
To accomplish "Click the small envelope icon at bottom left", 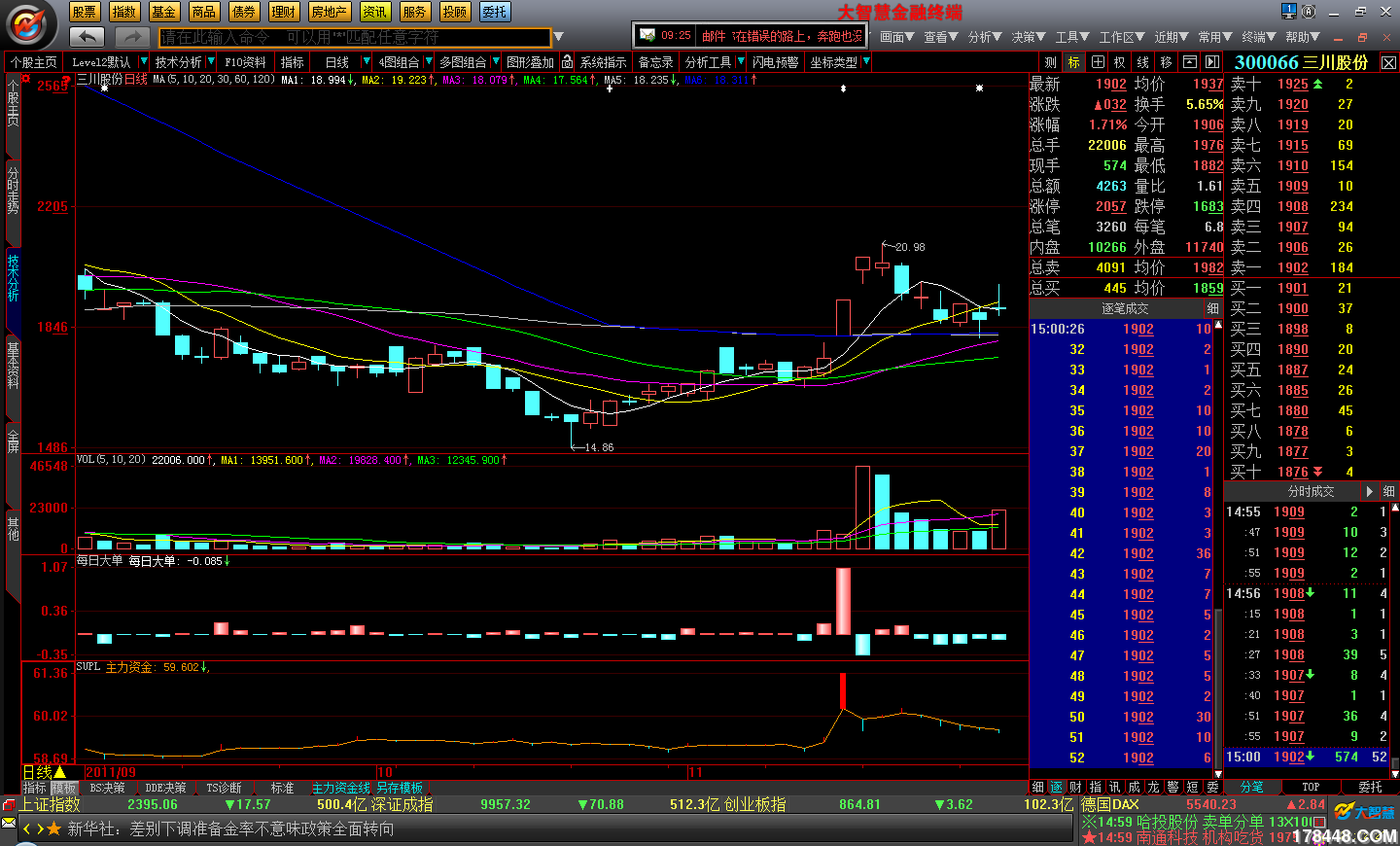I will pyautogui.click(x=9, y=824).
